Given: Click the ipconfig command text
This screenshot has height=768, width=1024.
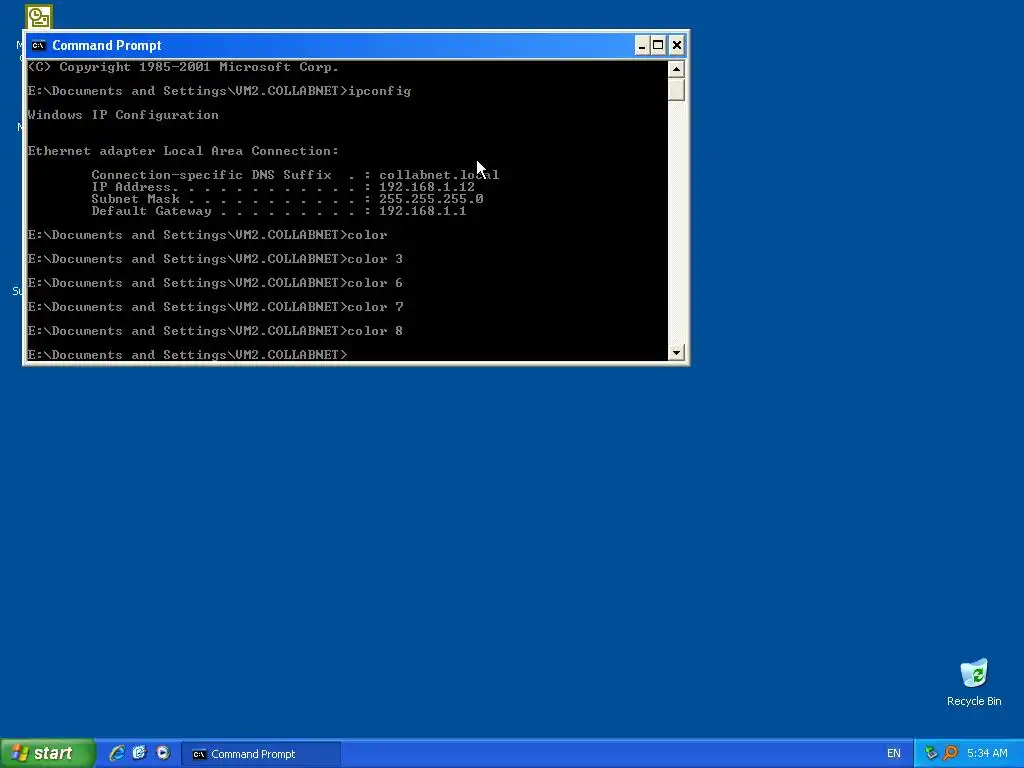Looking at the screenshot, I should tap(379, 91).
